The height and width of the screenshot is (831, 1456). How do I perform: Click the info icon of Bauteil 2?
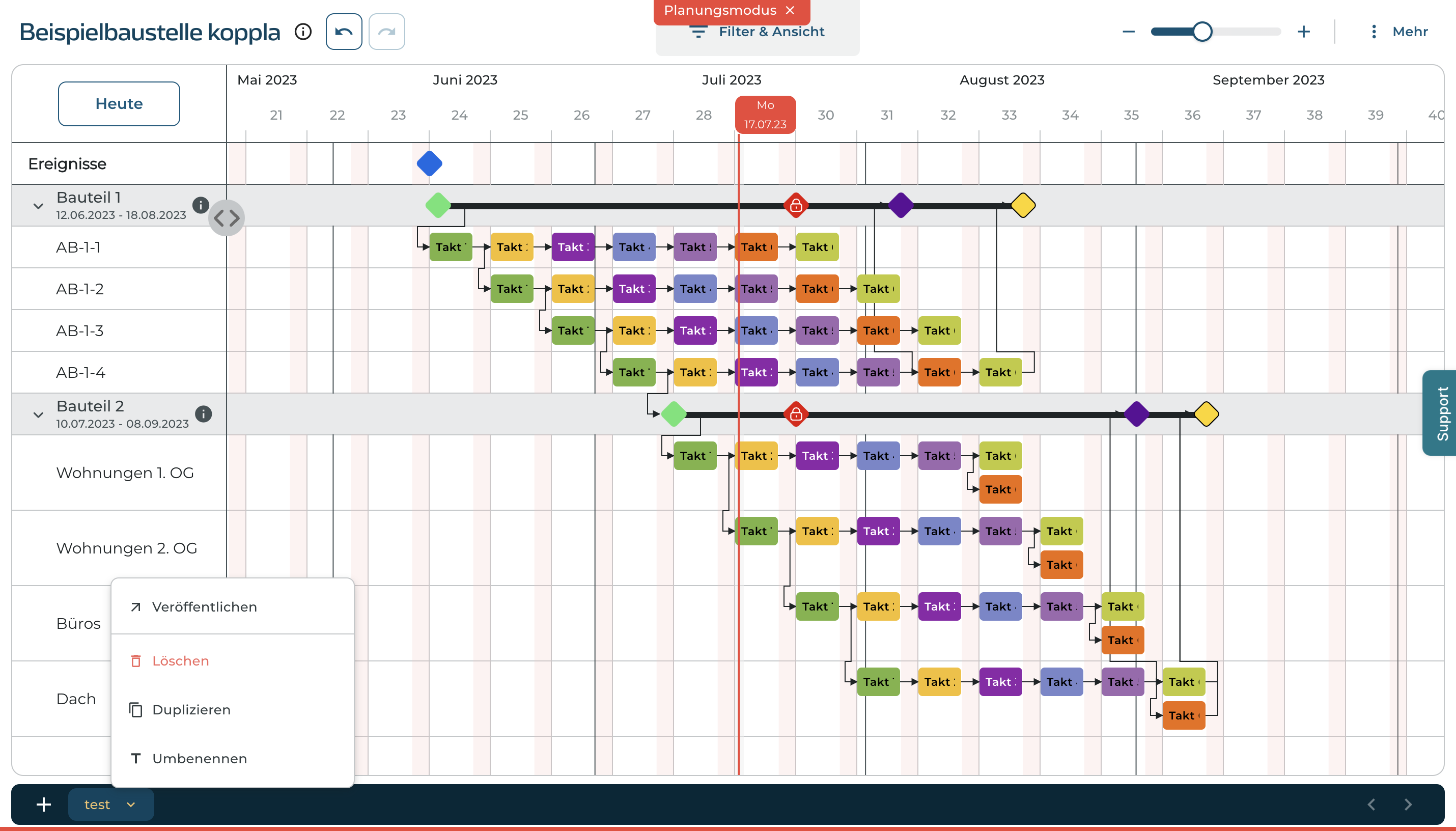[203, 414]
